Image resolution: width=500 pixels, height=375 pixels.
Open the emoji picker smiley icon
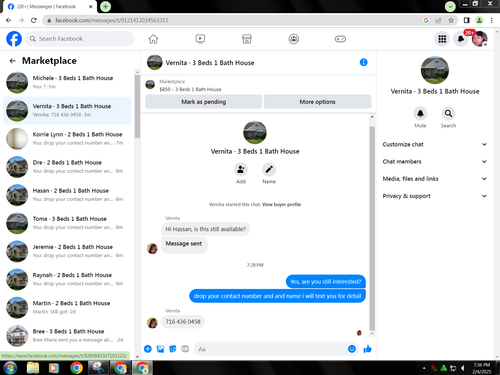click(x=352, y=349)
